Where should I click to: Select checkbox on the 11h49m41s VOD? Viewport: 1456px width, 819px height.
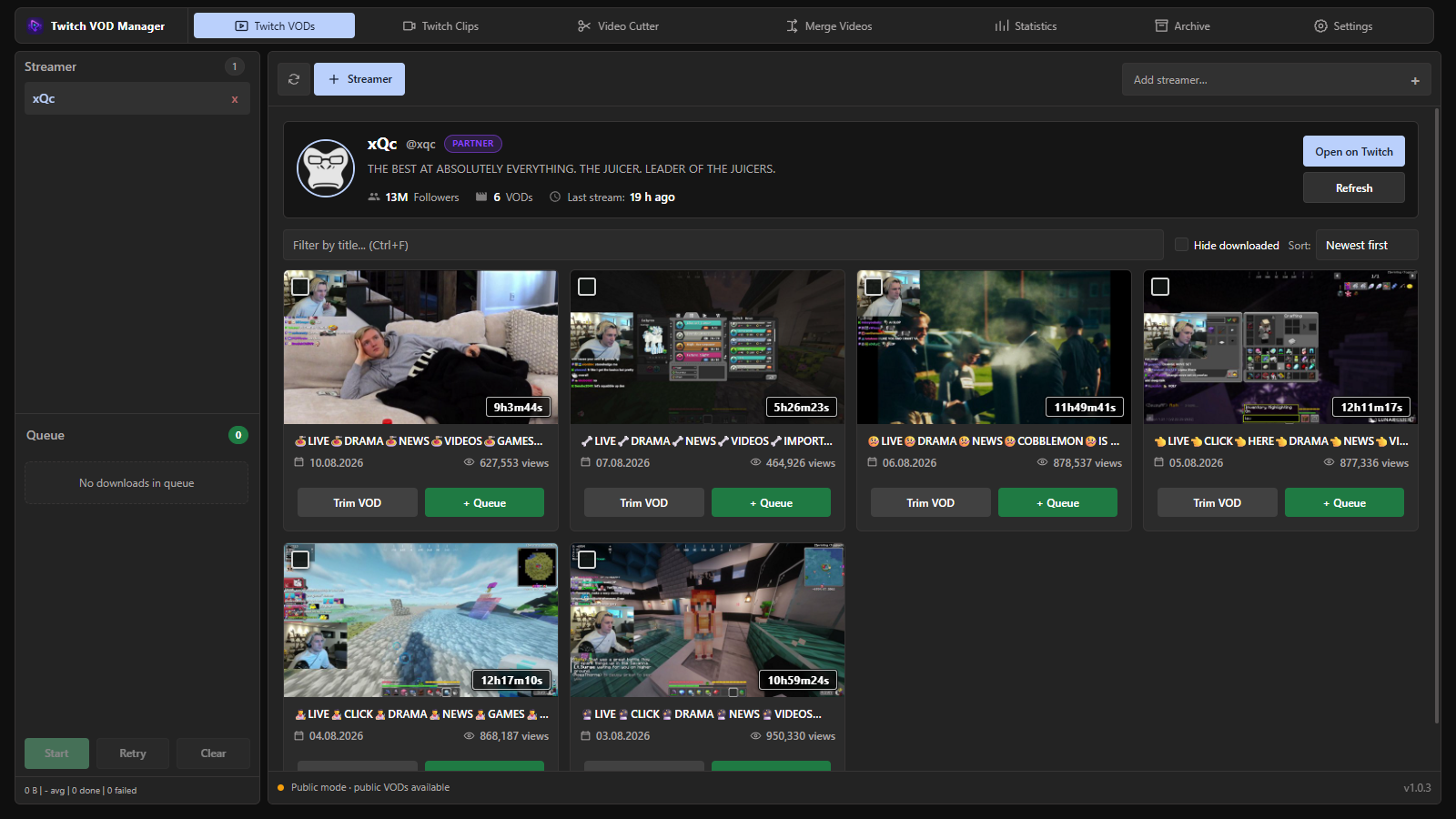coord(874,287)
